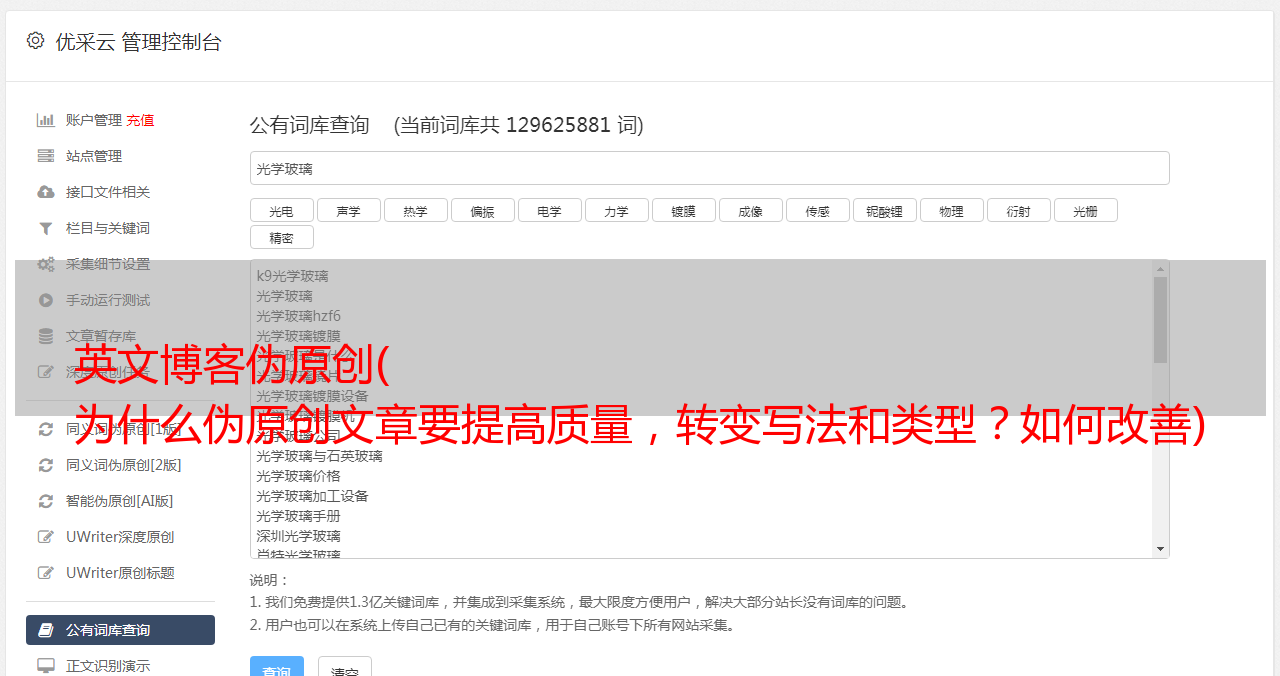This screenshot has height=676, width=1280.
Task: Select the 铌酸锂 tag button
Action: 885,210
